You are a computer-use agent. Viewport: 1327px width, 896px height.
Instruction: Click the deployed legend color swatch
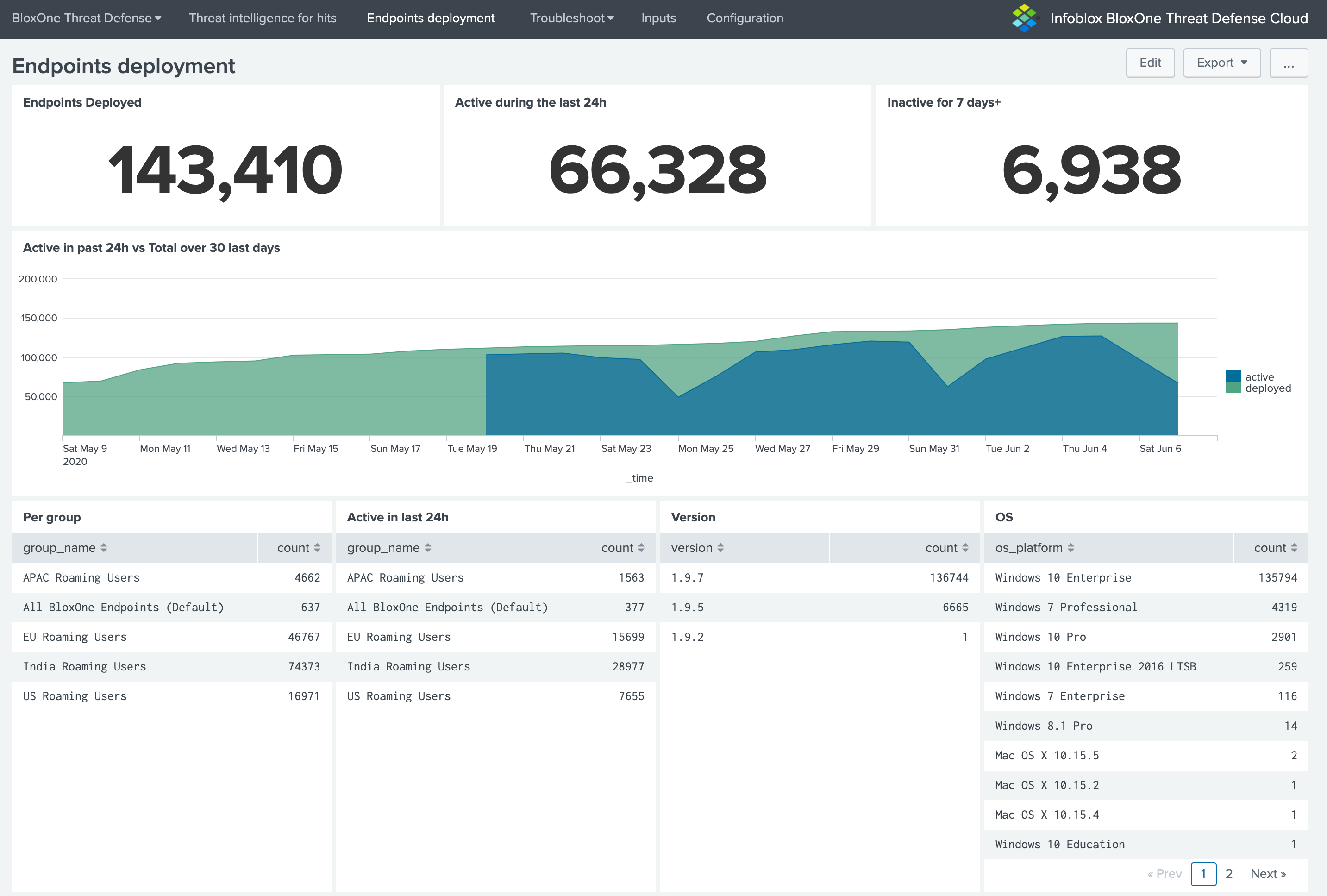pyautogui.click(x=1233, y=387)
